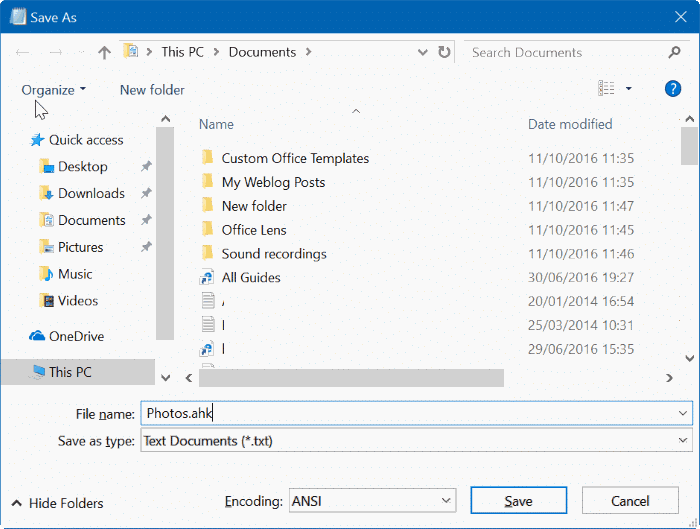Screen dimensions: 700x529
Task: Click the change view layout icon
Action: point(606,88)
